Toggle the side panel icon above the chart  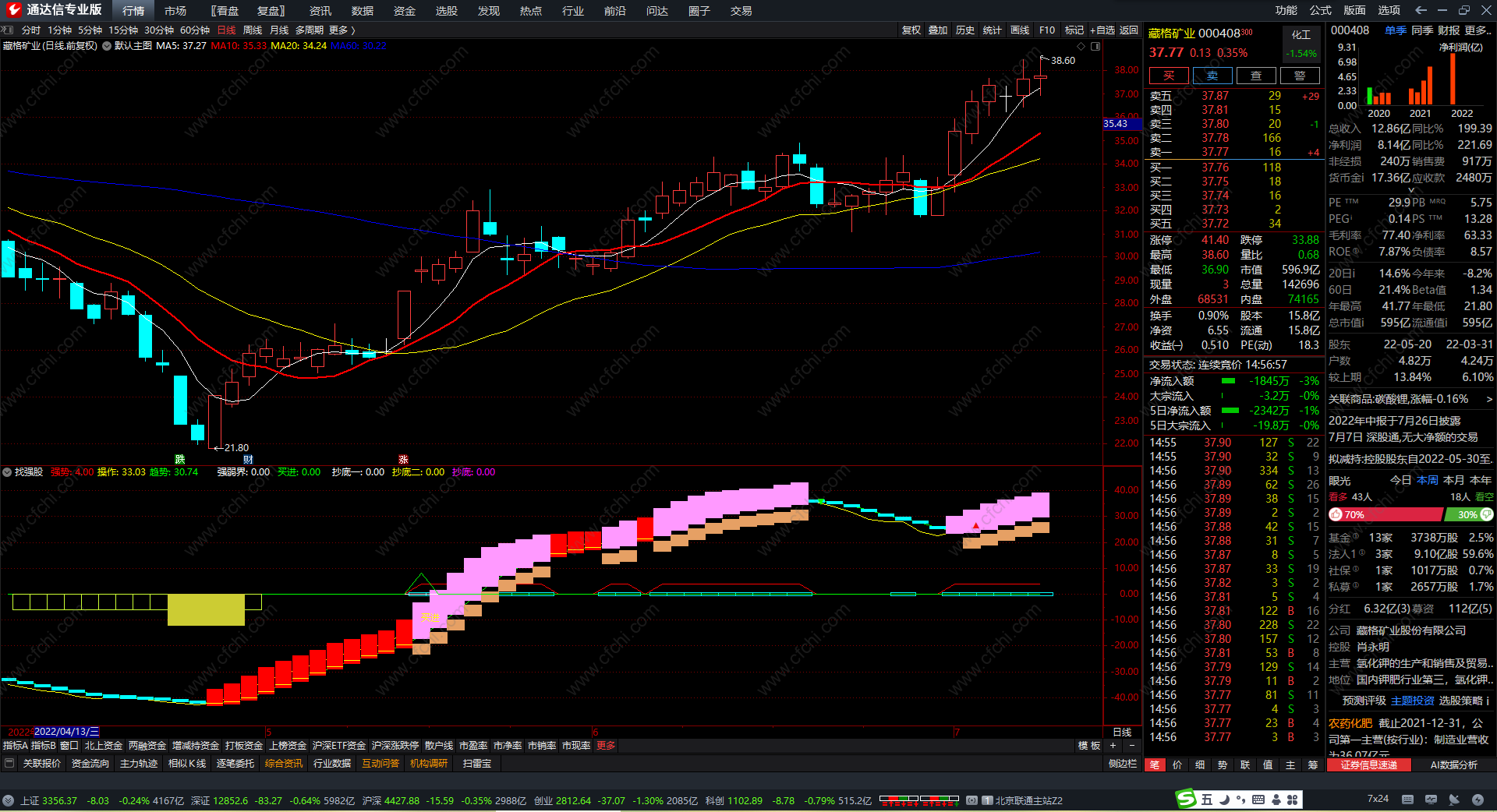1095,46
